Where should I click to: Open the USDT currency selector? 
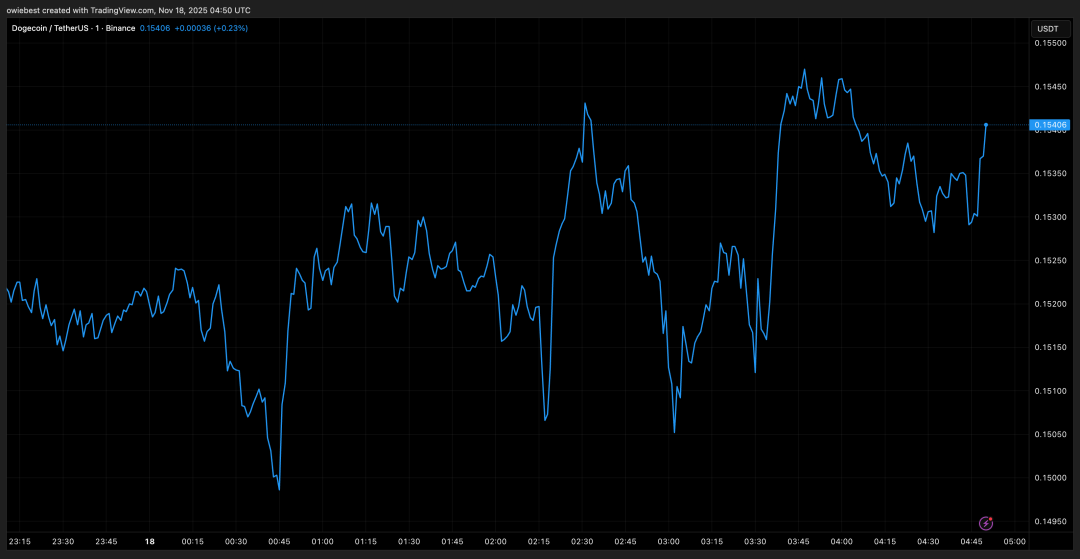pos(1048,29)
